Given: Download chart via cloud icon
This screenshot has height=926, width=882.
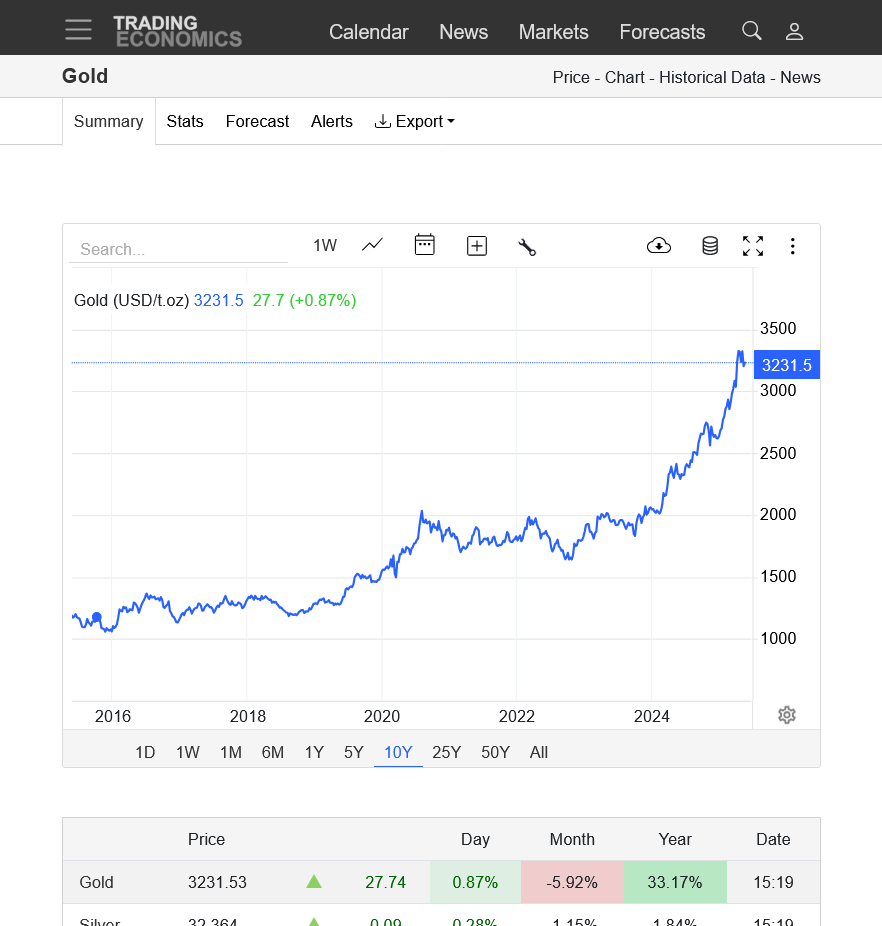Looking at the screenshot, I should [x=659, y=246].
